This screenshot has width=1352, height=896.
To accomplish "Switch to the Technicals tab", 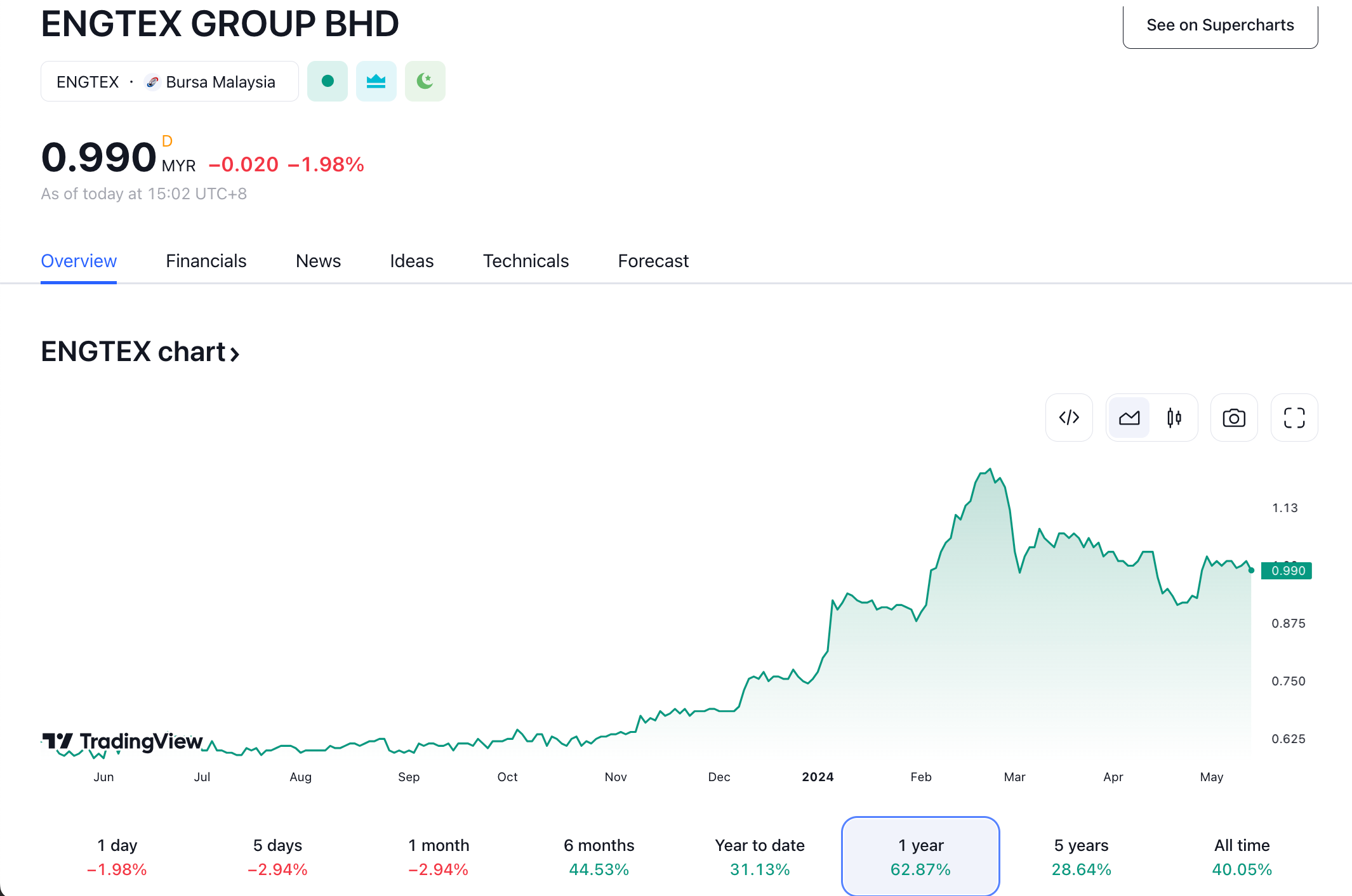I will 526,261.
